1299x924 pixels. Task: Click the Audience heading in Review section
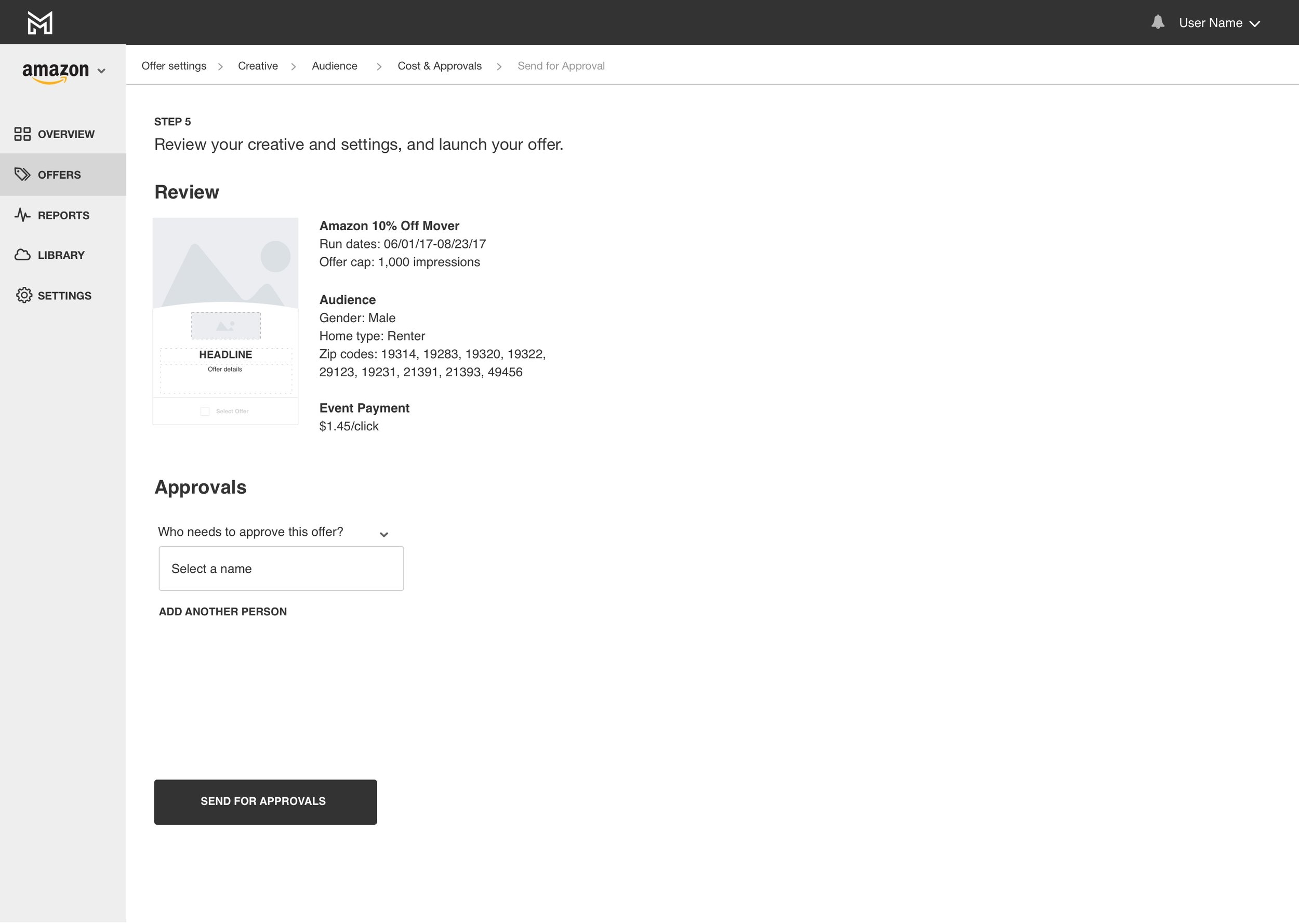pos(348,300)
